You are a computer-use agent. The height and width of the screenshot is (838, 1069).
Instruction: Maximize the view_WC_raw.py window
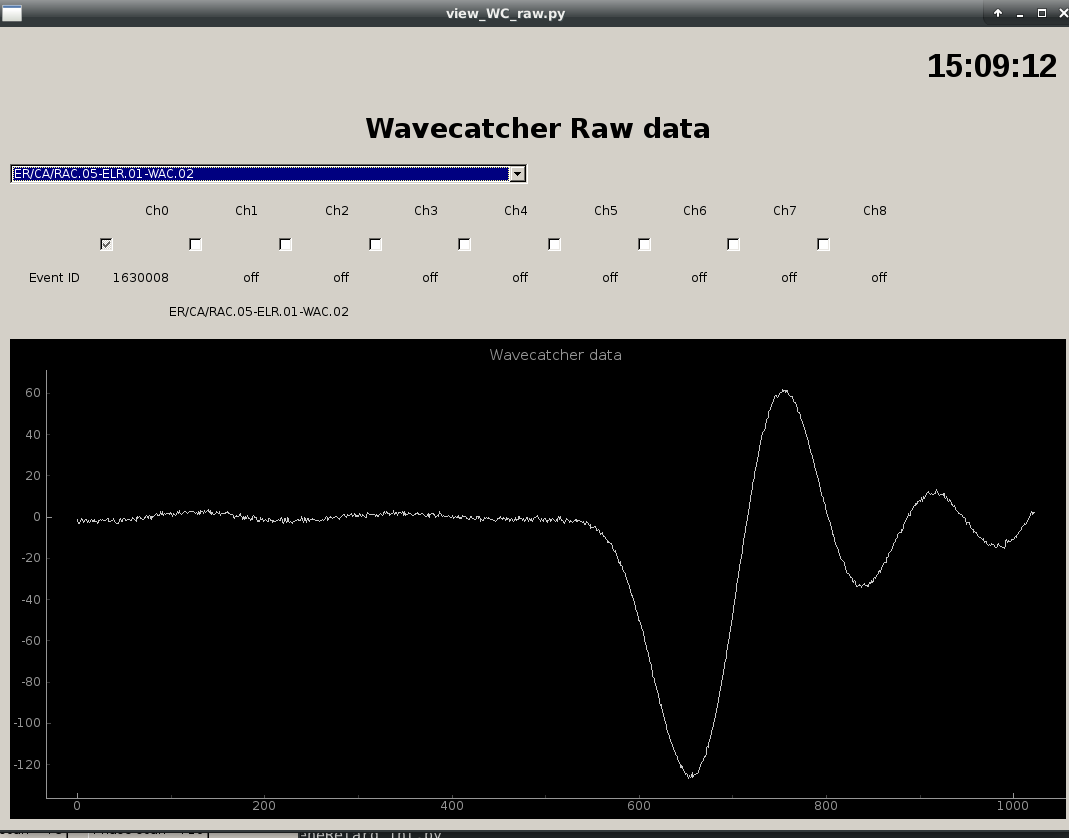pyautogui.click(x=1041, y=13)
